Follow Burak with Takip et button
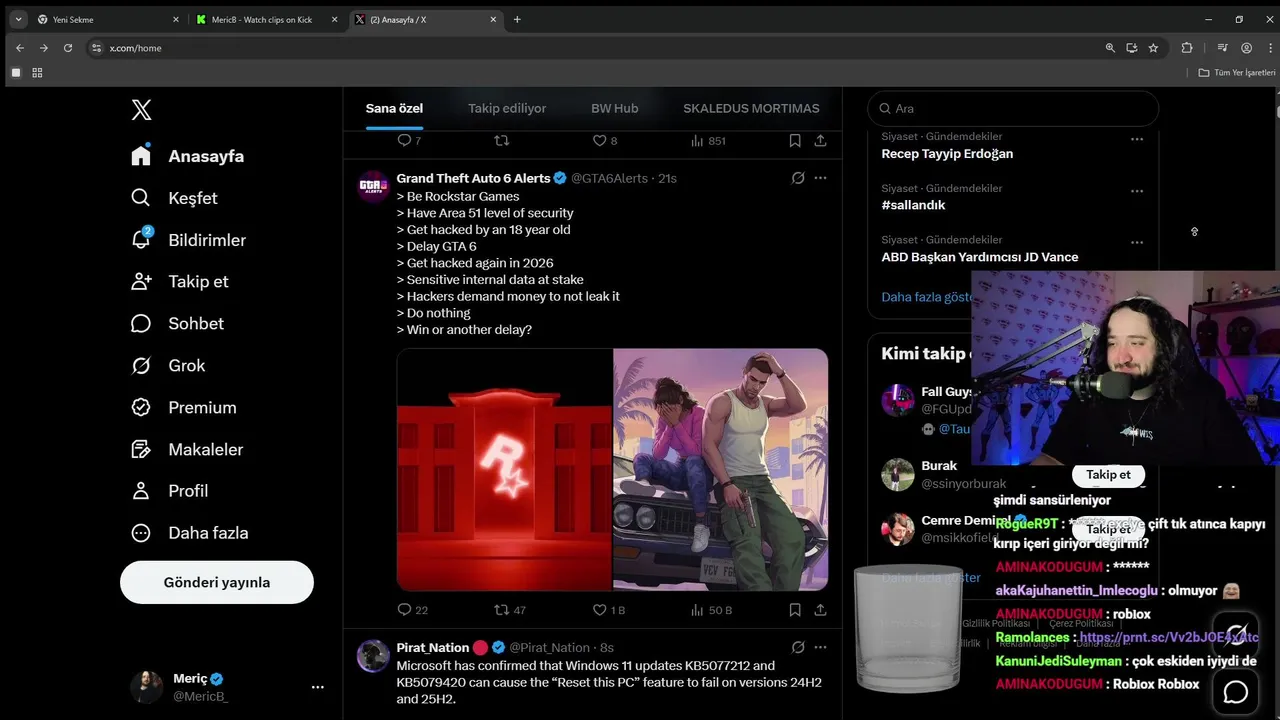 1108,475
